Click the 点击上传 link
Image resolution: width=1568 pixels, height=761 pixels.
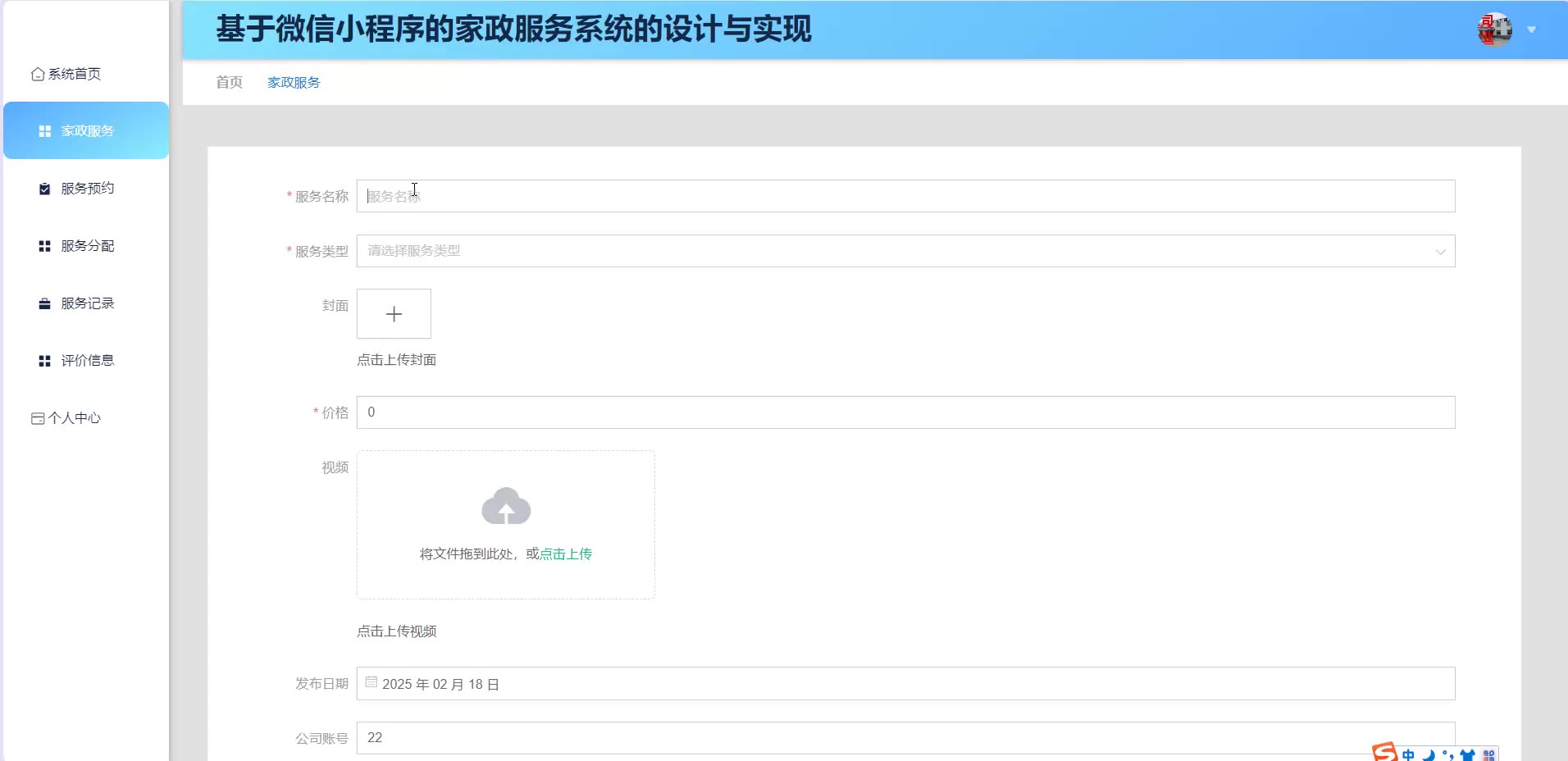[566, 554]
